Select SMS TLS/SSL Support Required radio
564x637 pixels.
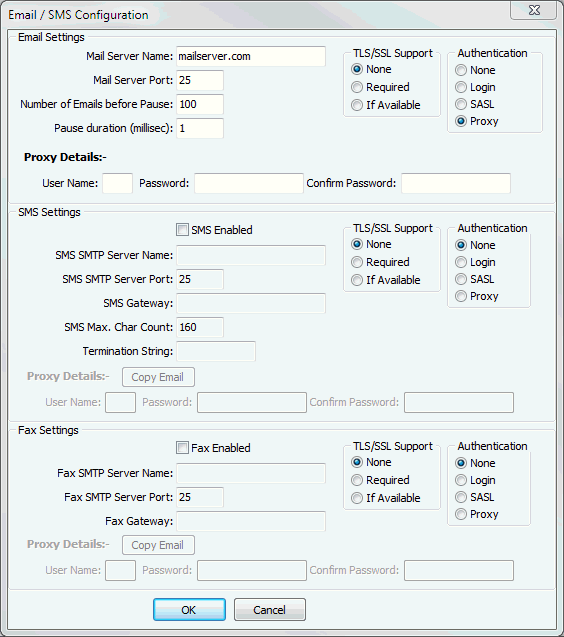pos(357,262)
